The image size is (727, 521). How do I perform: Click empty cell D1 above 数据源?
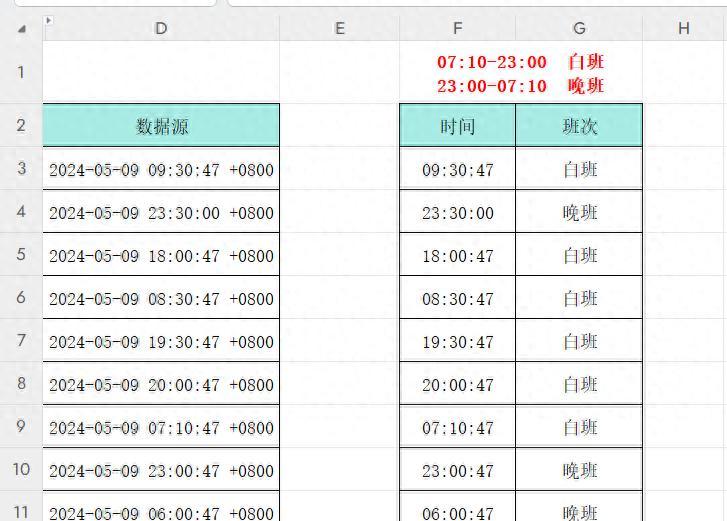click(x=161, y=72)
